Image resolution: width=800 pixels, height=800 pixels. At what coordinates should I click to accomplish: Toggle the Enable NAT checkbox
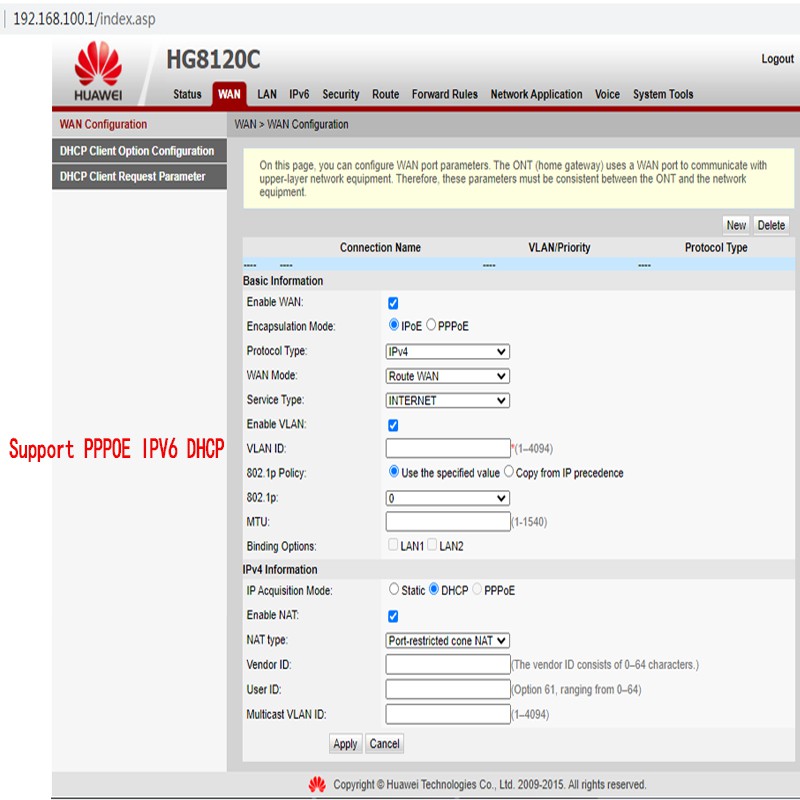(393, 616)
